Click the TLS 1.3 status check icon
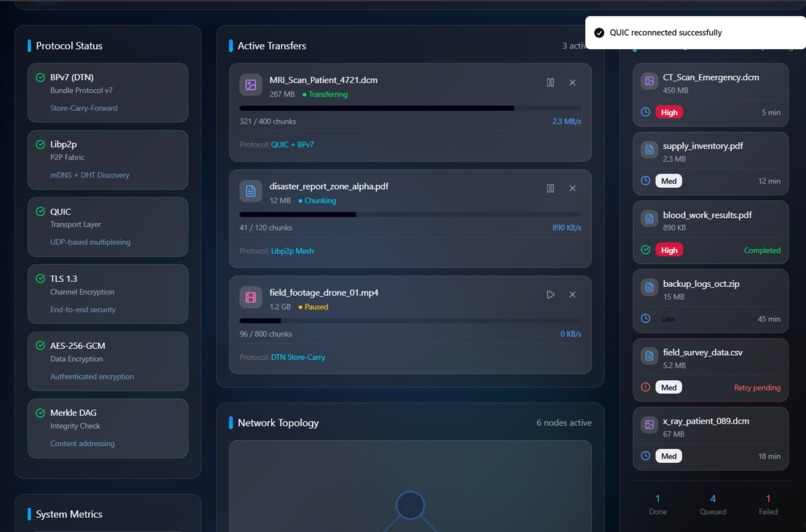 pyautogui.click(x=40, y=279)
